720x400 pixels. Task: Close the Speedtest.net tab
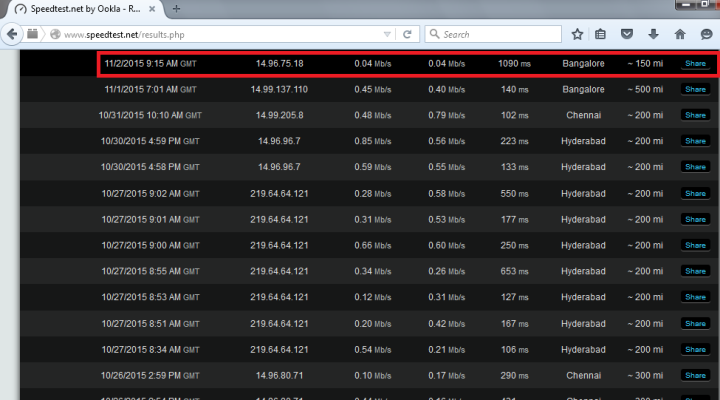(152, 9)
